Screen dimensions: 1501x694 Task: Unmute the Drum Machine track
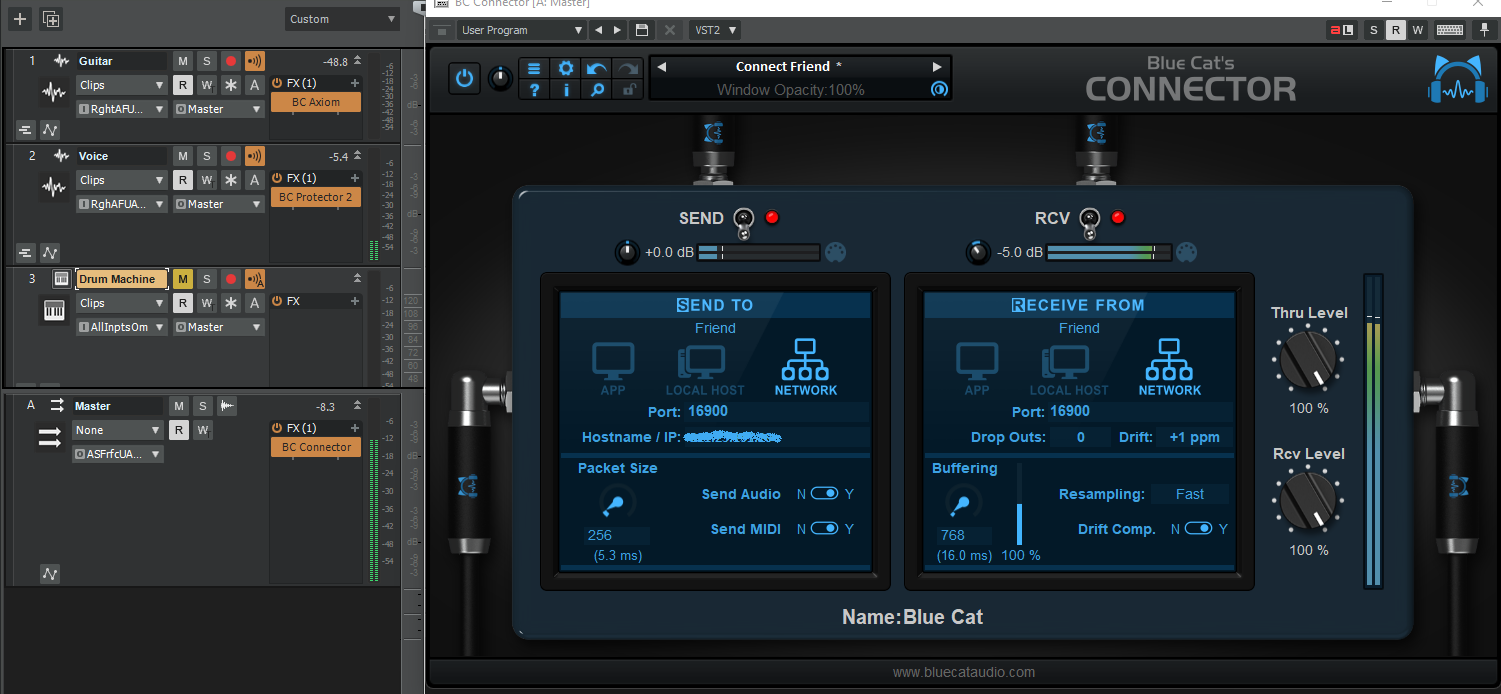[183, 279]
